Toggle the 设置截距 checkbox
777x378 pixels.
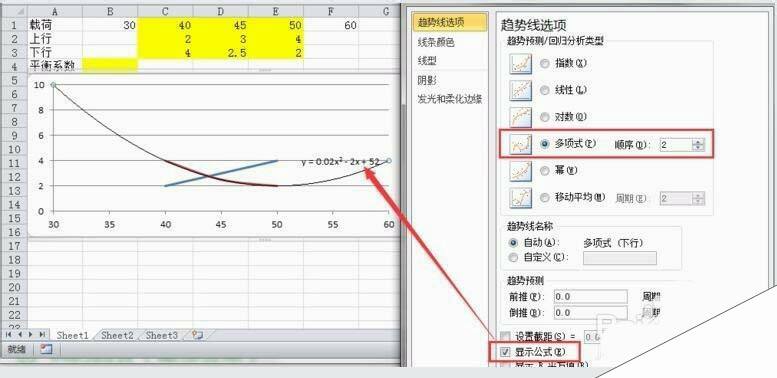(505, 337)
